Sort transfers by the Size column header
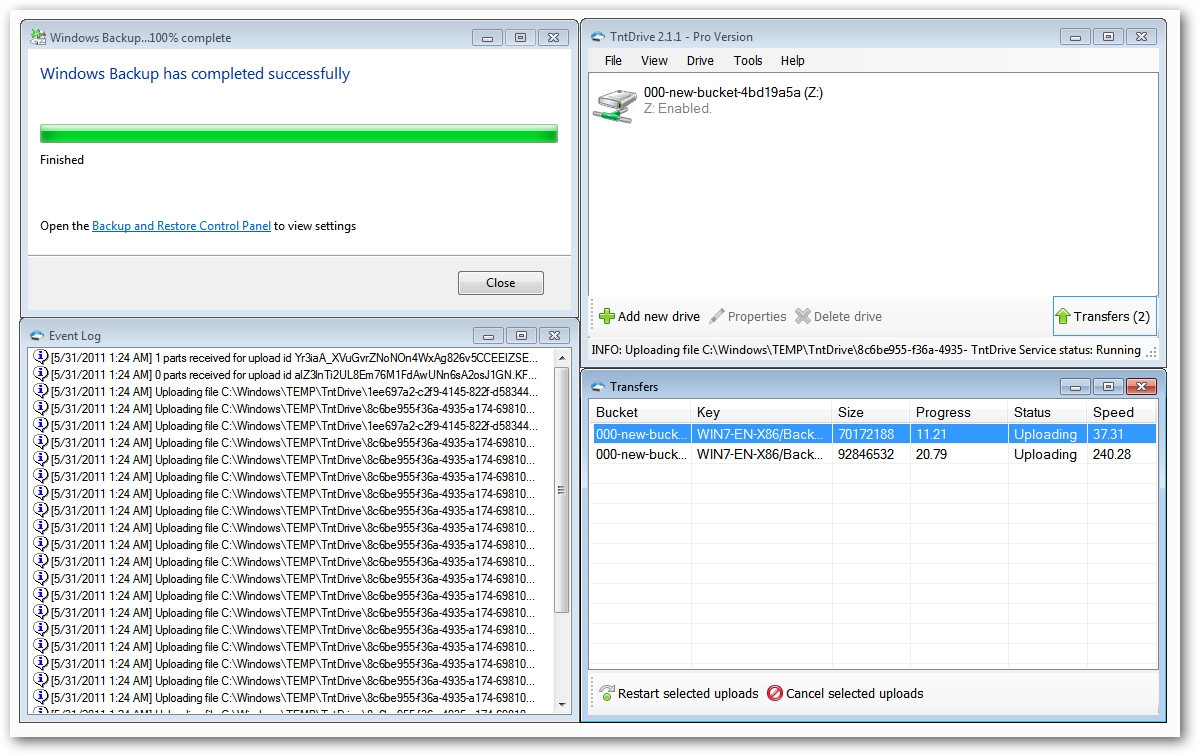Viewport: 1198px width, 755px height. point(871,412)
